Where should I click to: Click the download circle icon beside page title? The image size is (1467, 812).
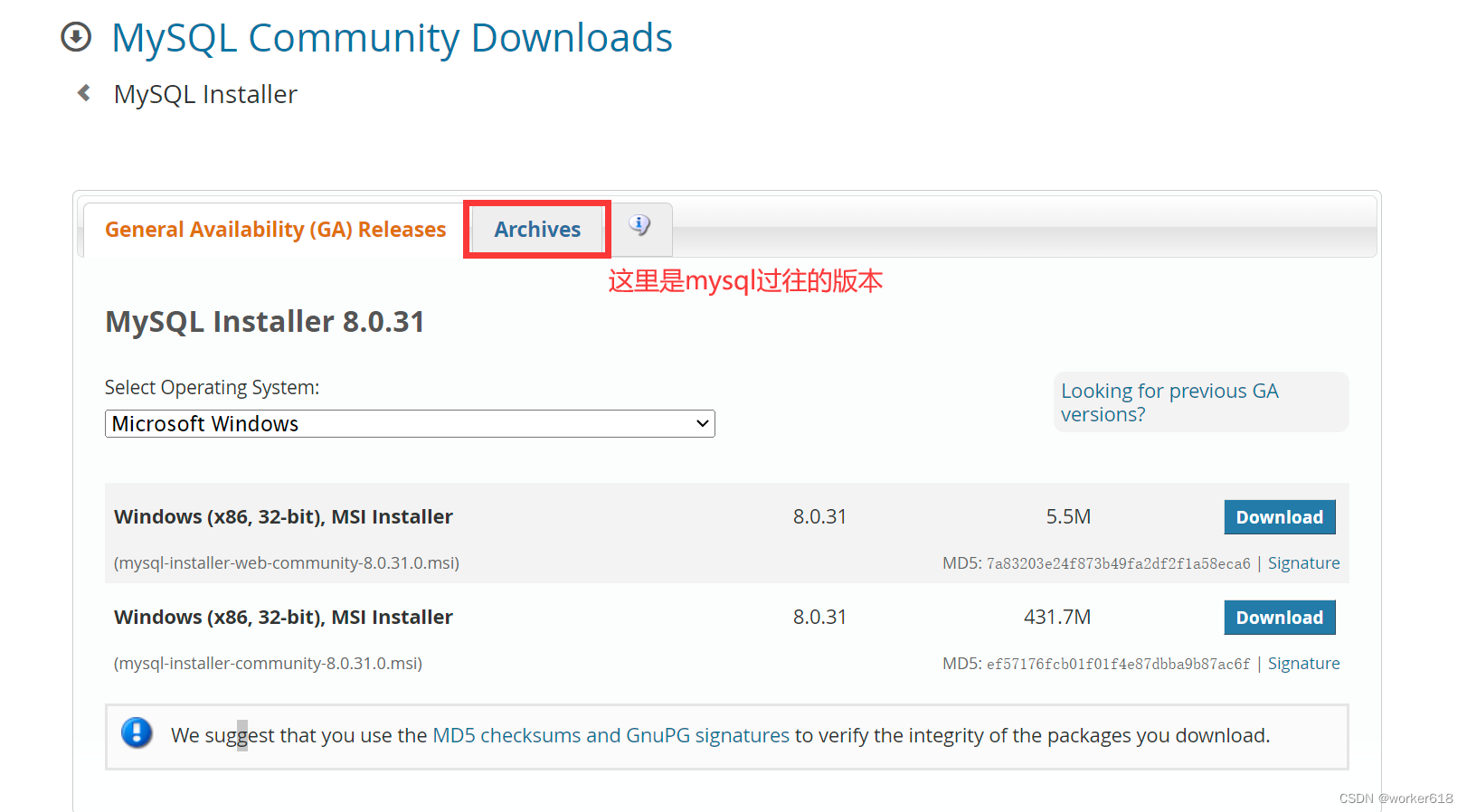pyautogui.click(x=76, y=37)
